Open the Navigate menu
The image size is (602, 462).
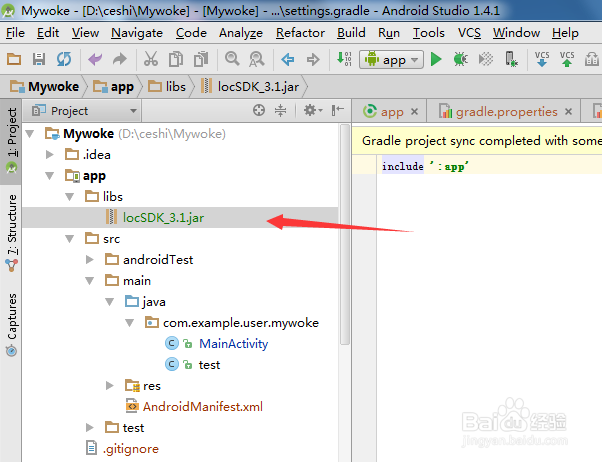point(137,33)
